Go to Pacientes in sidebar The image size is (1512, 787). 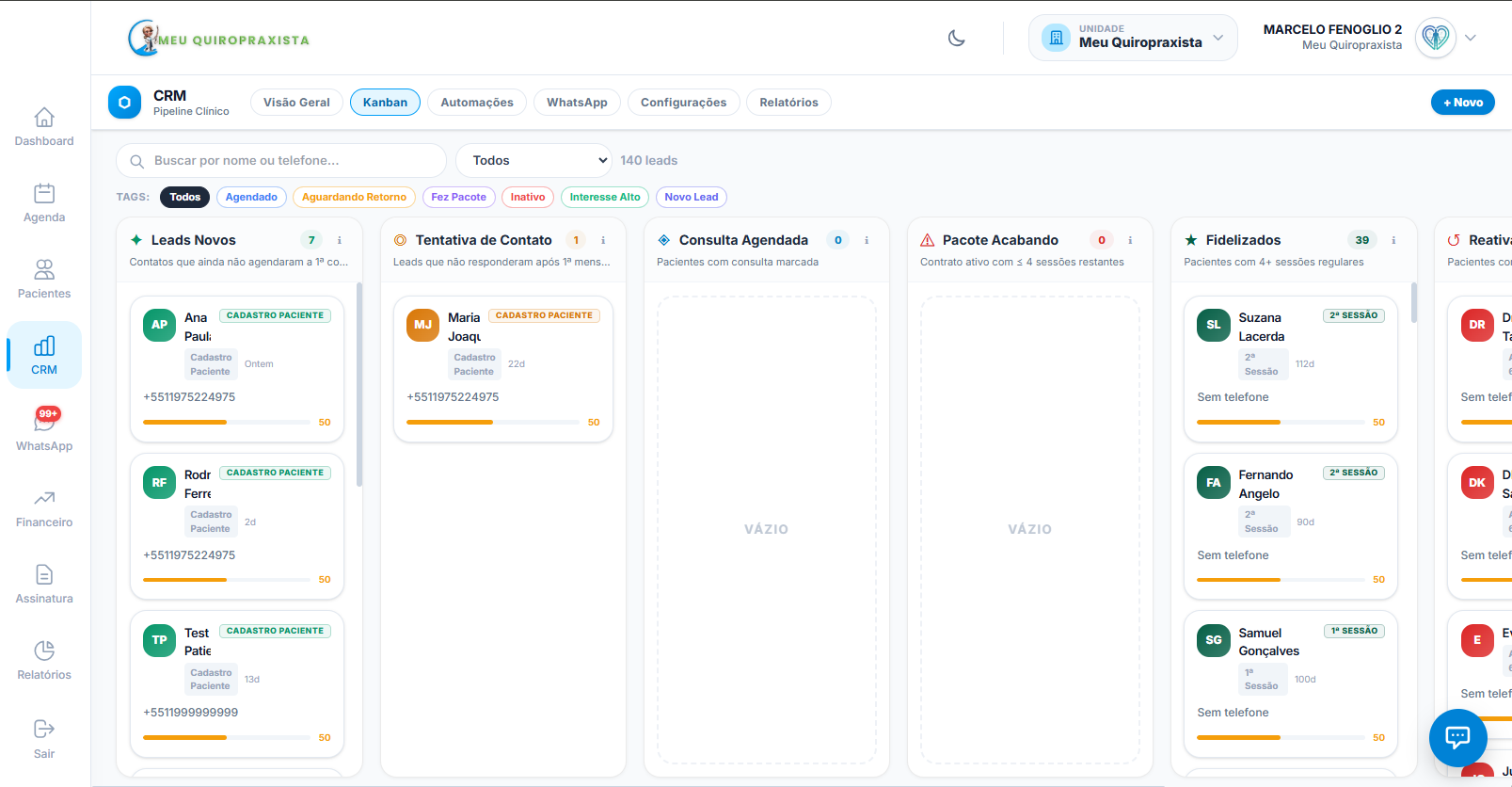click(44, 280)
